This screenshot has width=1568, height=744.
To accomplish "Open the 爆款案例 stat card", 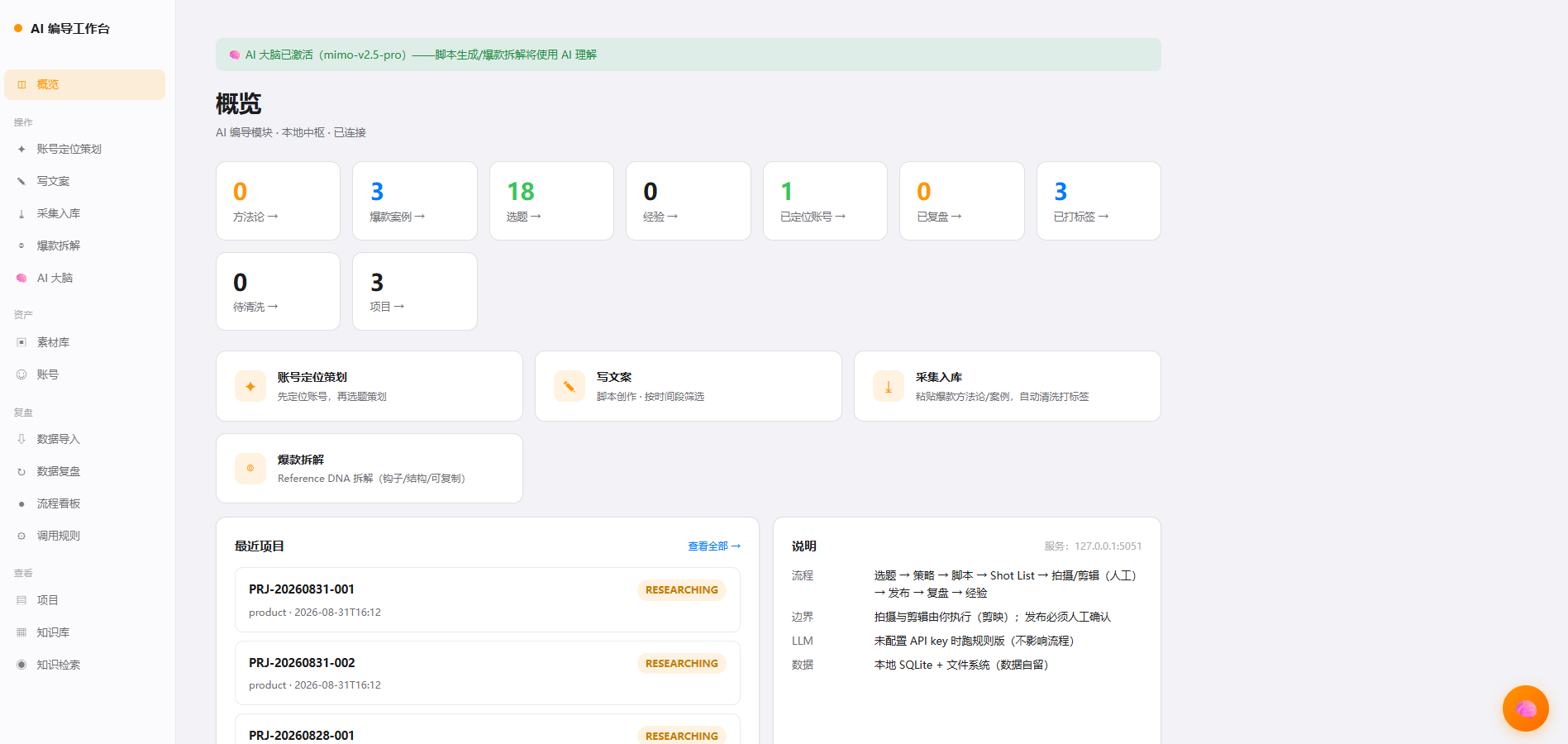I will [x=415, y=201].
